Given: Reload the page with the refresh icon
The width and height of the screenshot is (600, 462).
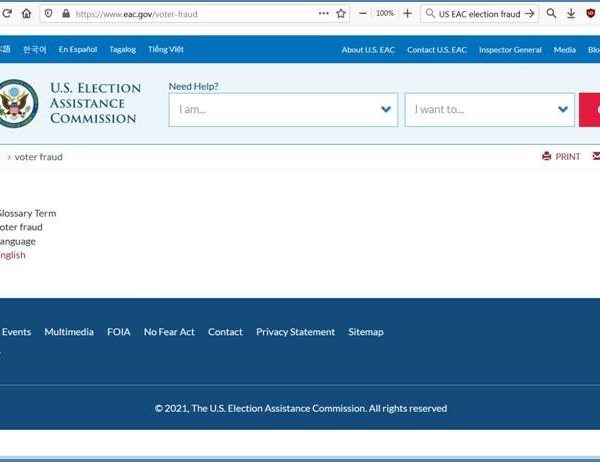Looking at the screenshot, I should pyautogui.click(x=6, y=14).
